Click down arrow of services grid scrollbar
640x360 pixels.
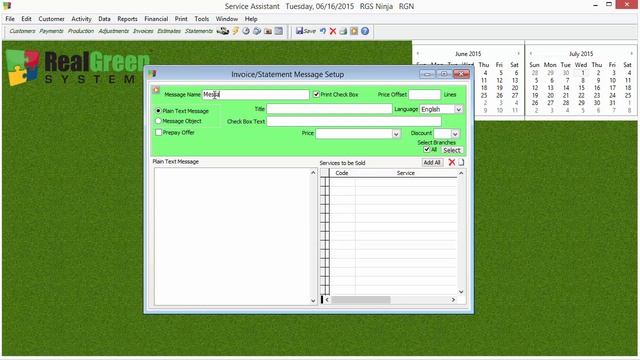461,291
